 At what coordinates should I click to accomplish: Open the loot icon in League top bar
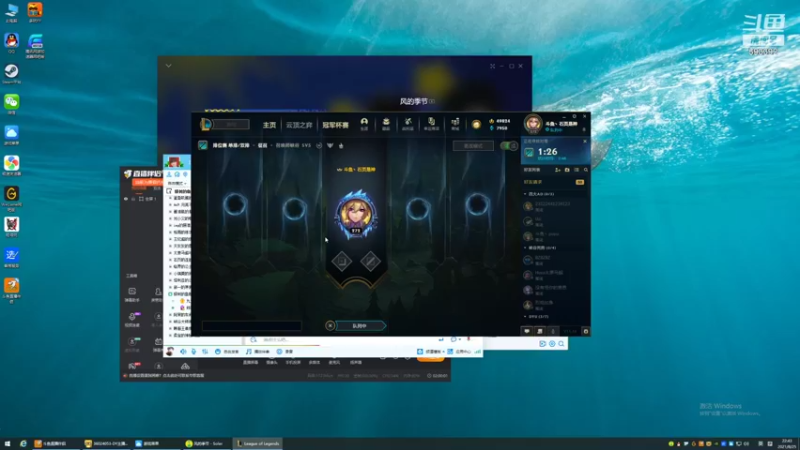pyautogui.click(x=431, y=124)
